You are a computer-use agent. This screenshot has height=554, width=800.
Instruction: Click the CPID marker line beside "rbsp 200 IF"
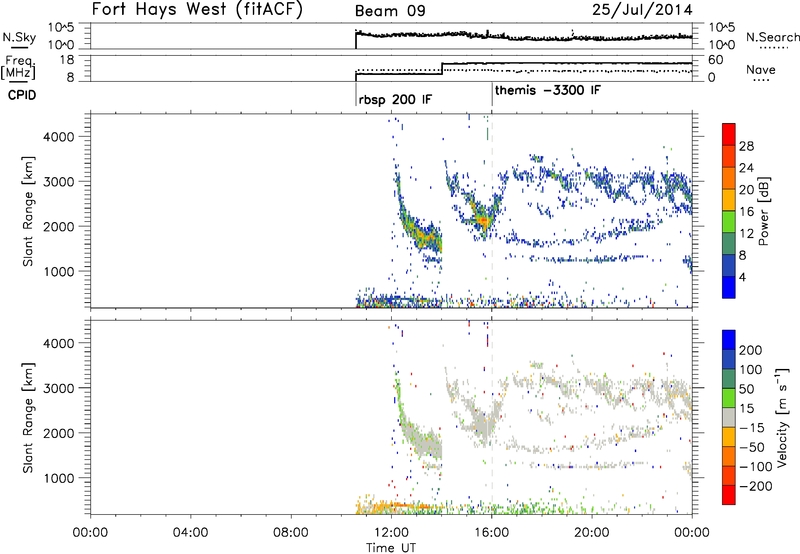[356, 95]
